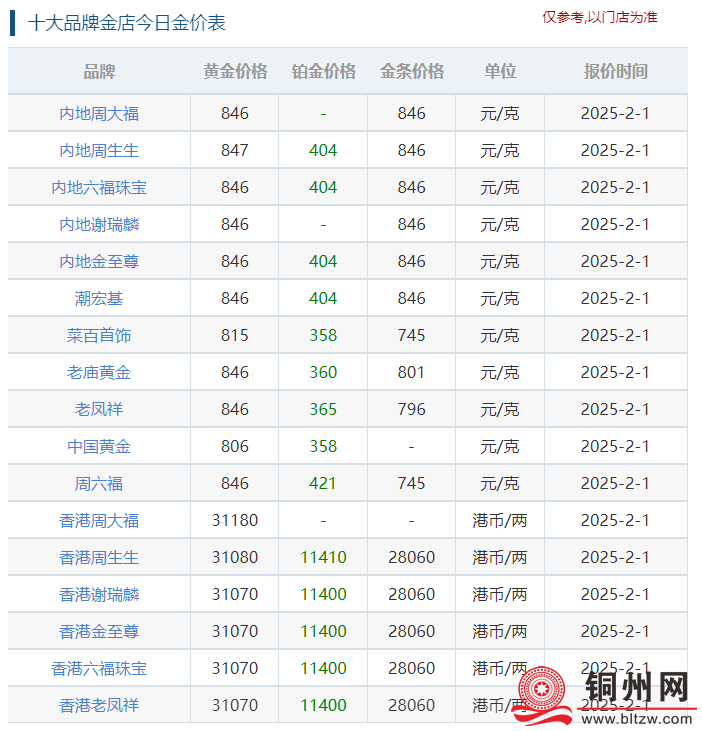Image resolution: width=702 pixels, height=731 pixels.
Task: Open the 香港老凤祥 brand link
Action: (99, 705)
